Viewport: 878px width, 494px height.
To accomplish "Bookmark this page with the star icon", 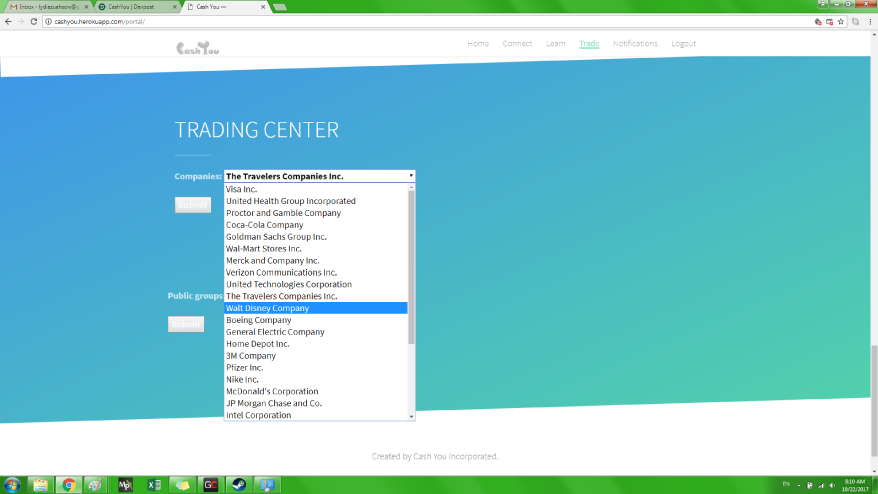I will [840, 21].
